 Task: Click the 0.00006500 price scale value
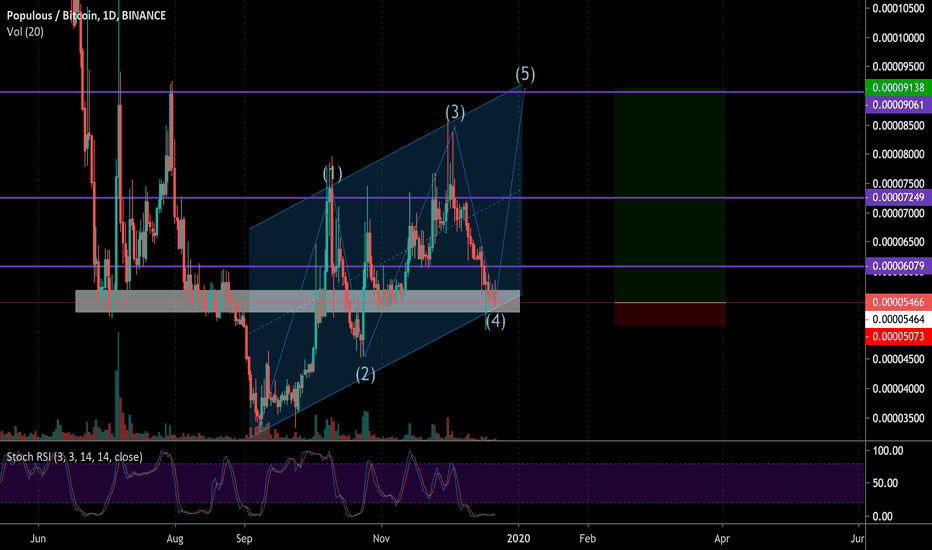898,242
